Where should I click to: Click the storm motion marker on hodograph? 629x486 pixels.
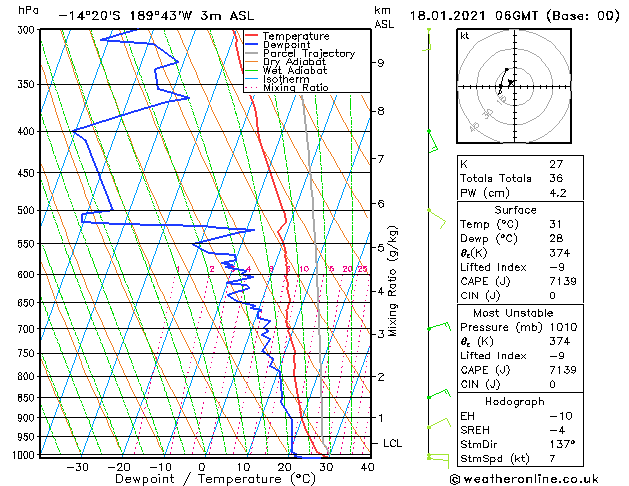[510, 82]
